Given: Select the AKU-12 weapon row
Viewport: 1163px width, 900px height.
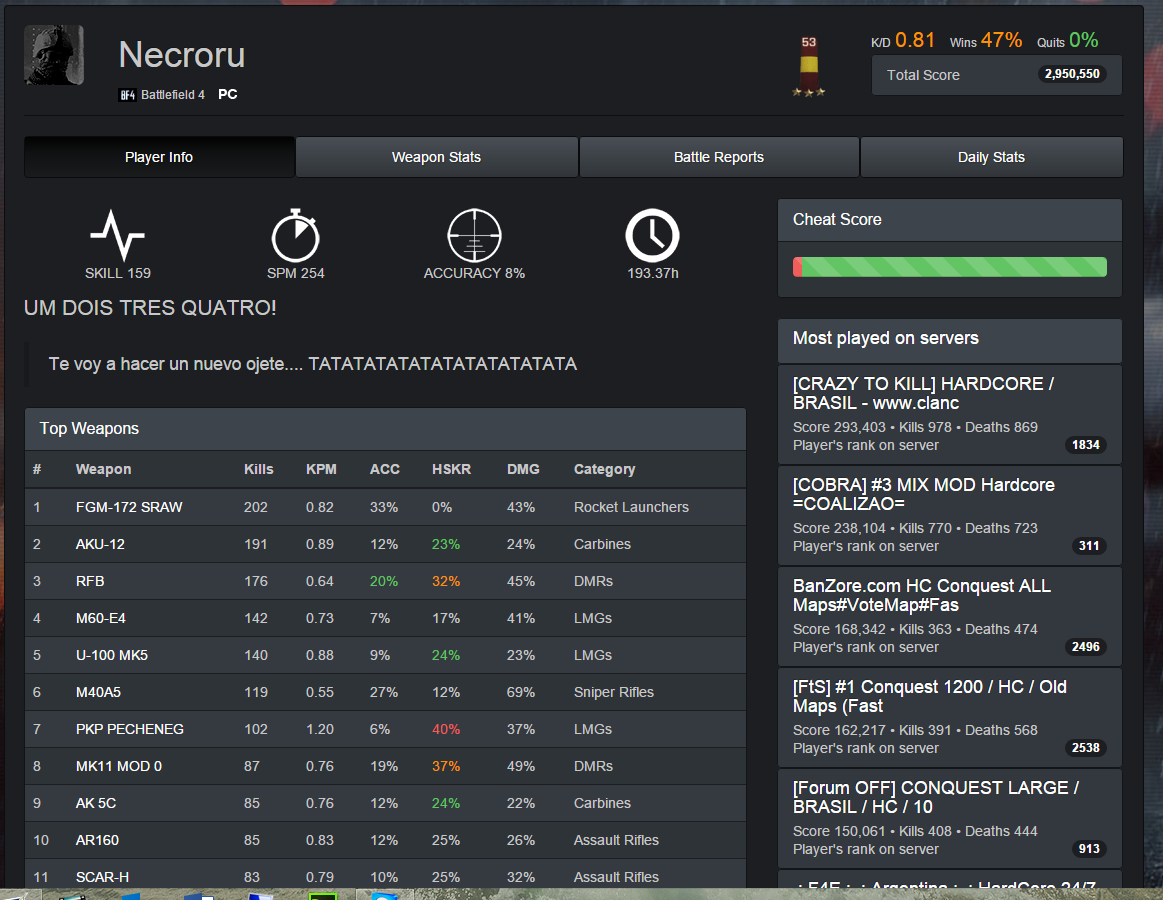Looking at the screenshot, I should [385, 544].
